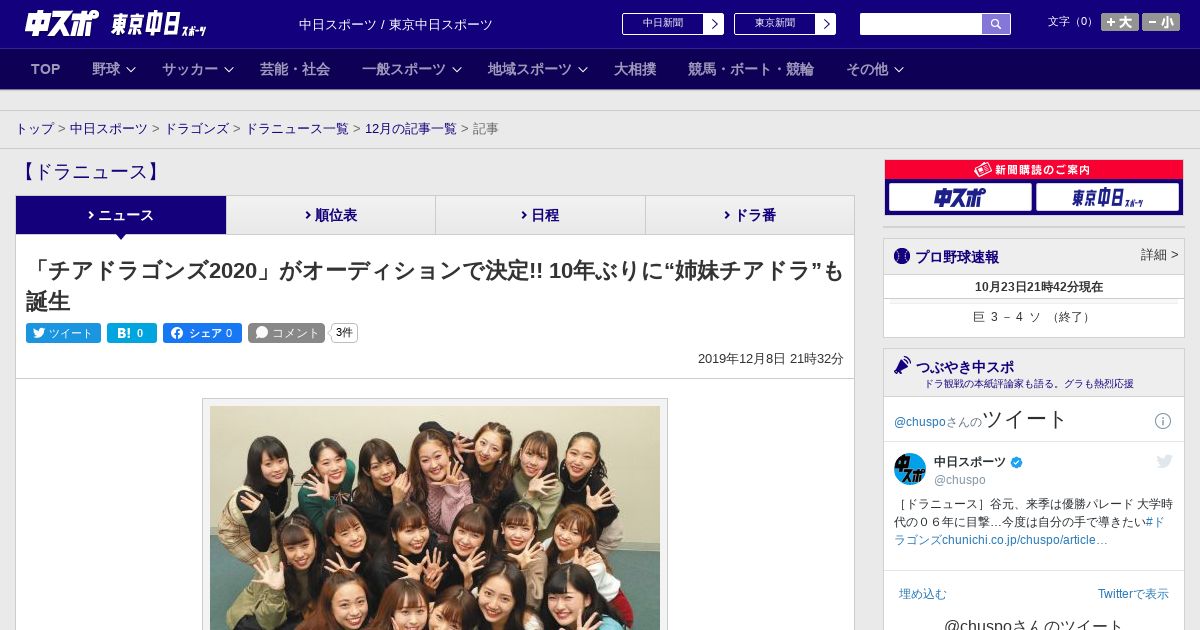The width and height of the screenshot is (1200, 630).
Task: Click the 中スポ subscription banner button
Action: 960,197
